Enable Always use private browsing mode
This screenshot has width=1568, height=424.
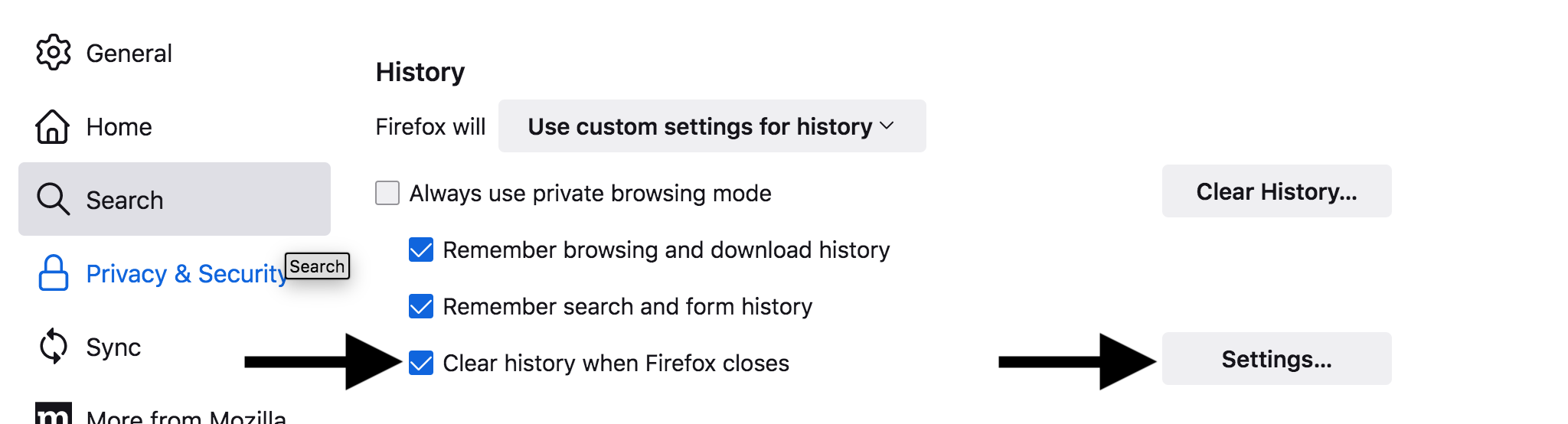387,193
